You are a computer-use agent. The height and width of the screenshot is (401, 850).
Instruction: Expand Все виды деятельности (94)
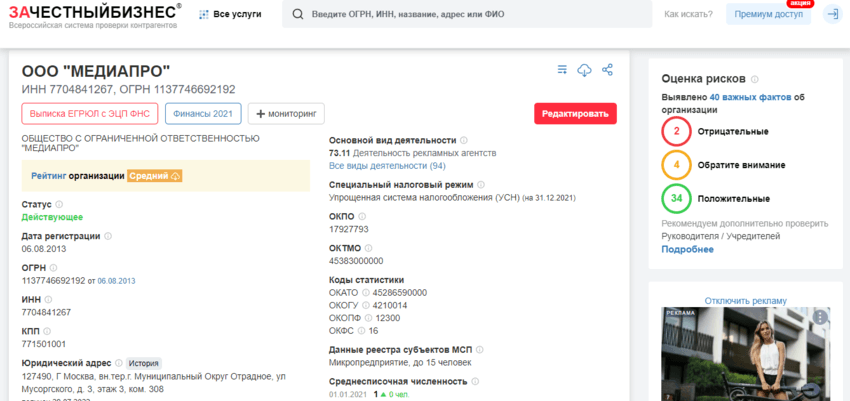(388, 165)
